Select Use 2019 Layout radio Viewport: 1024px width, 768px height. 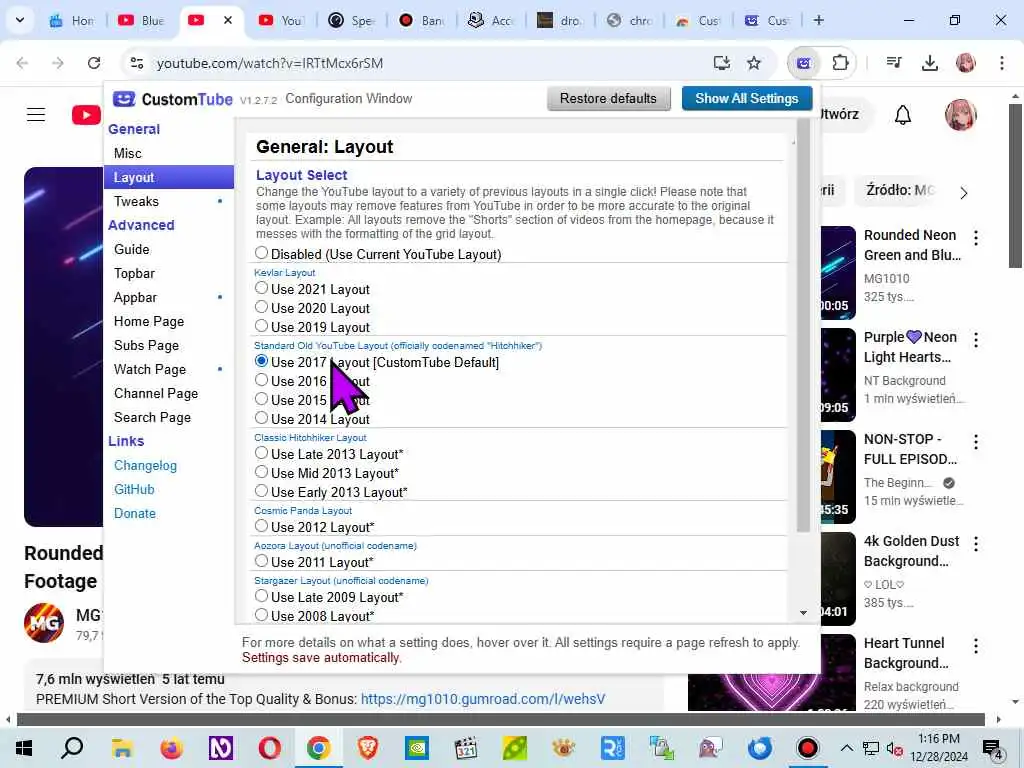[261, 326]
